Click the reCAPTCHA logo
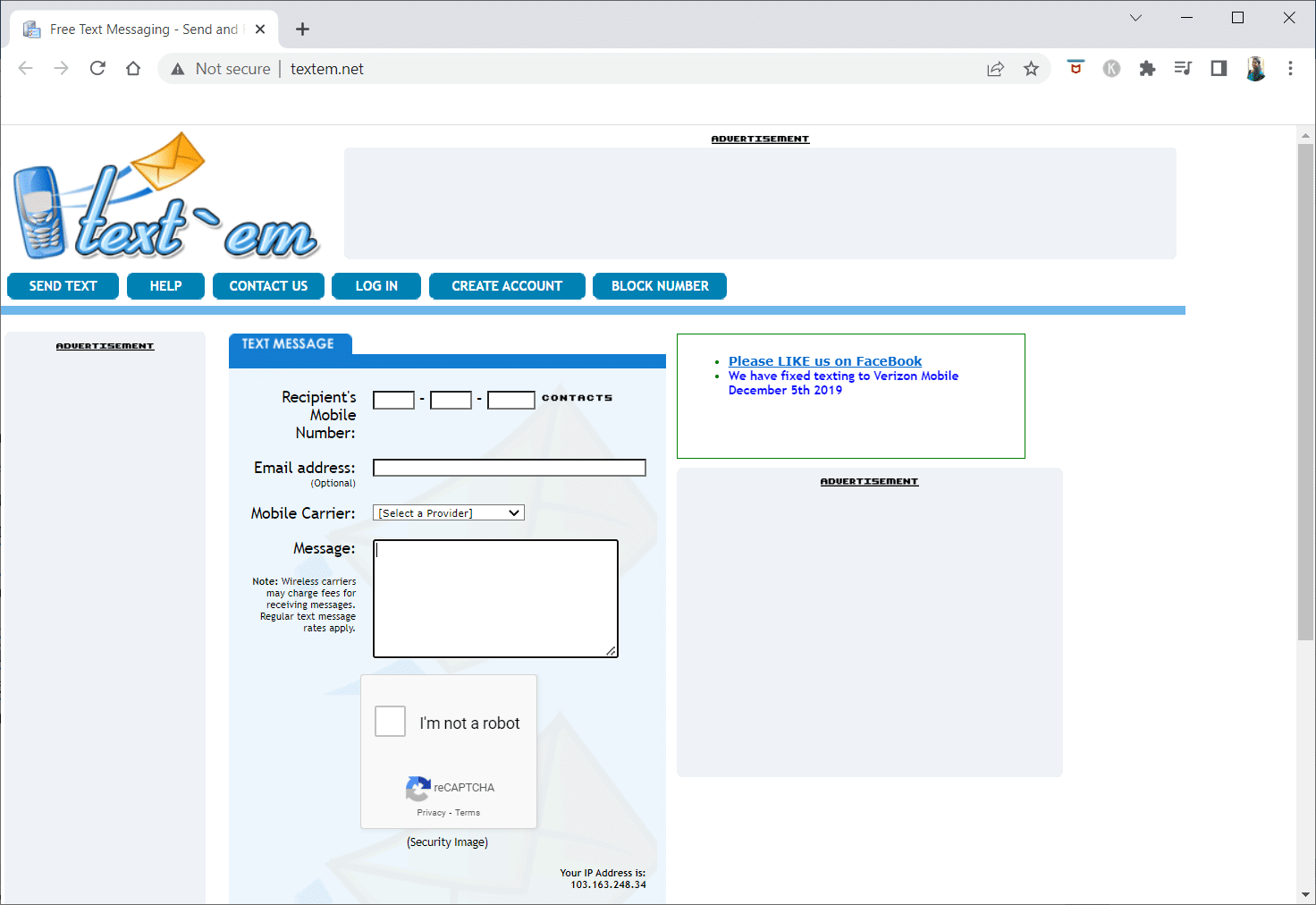The width and height of the screenshot is (1316, 905). [x=418, y=788]
